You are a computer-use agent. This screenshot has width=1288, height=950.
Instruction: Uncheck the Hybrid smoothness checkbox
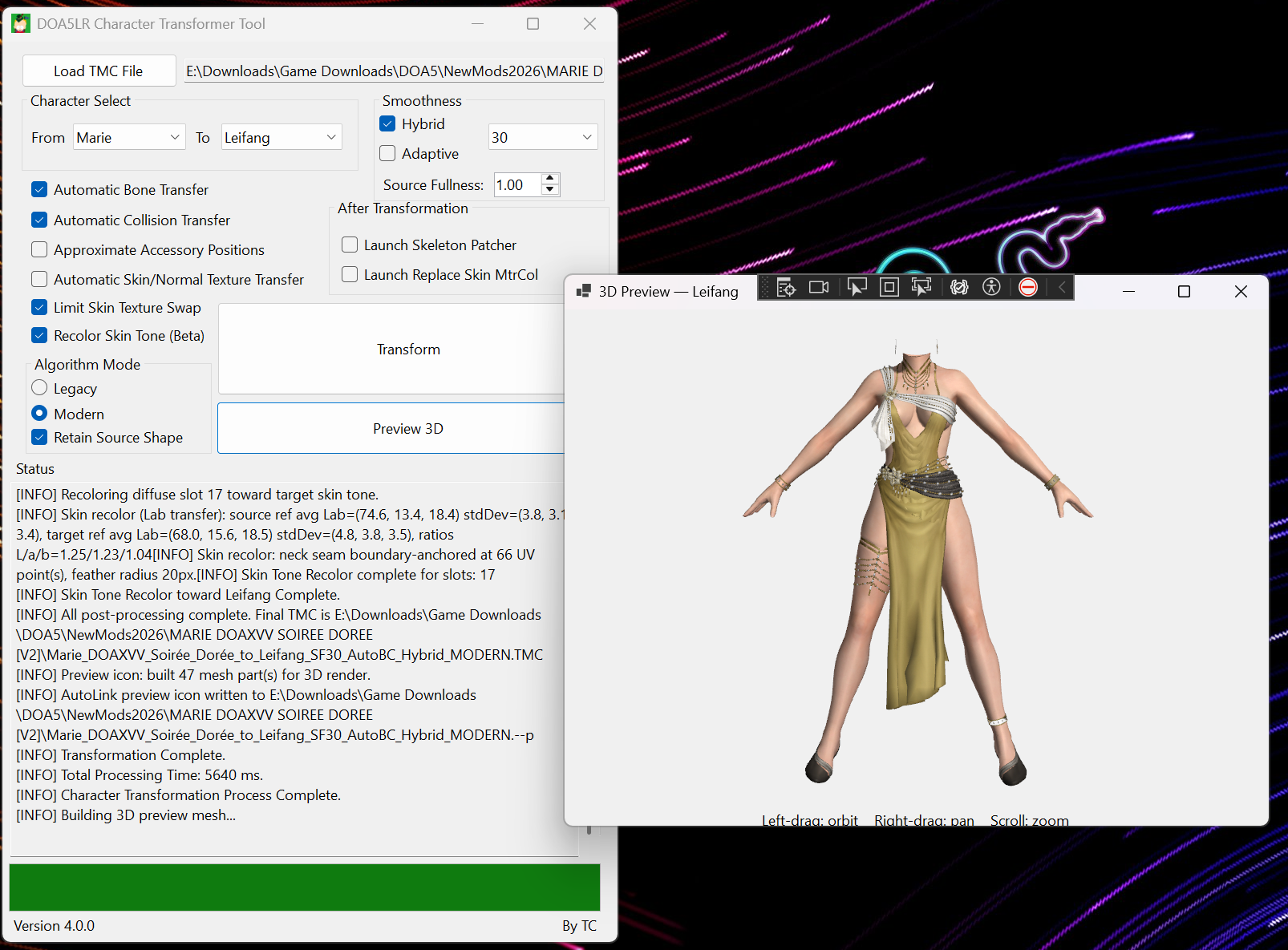[387, 123]
